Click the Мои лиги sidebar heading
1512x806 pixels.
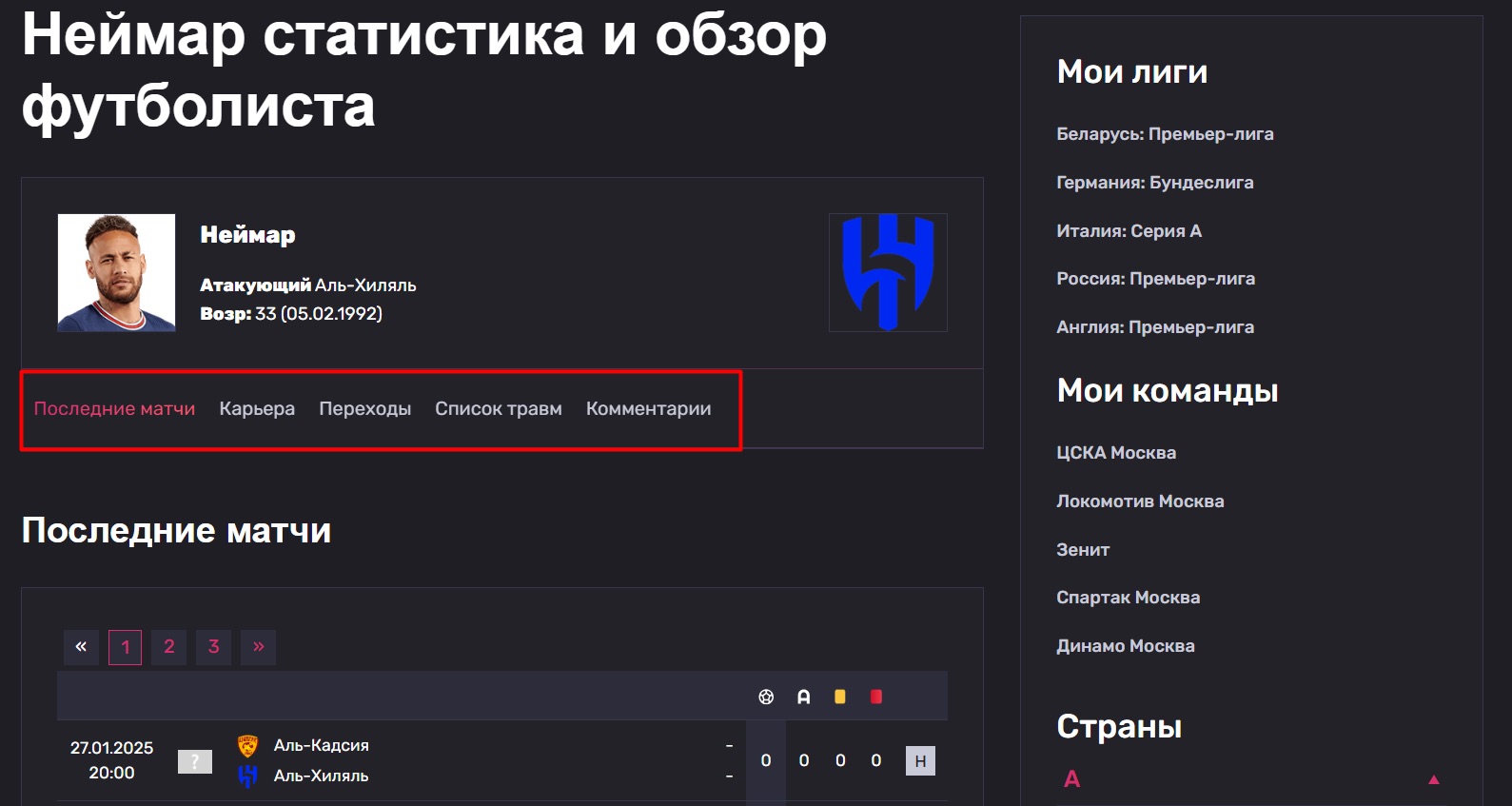[x=1132, y=71]
